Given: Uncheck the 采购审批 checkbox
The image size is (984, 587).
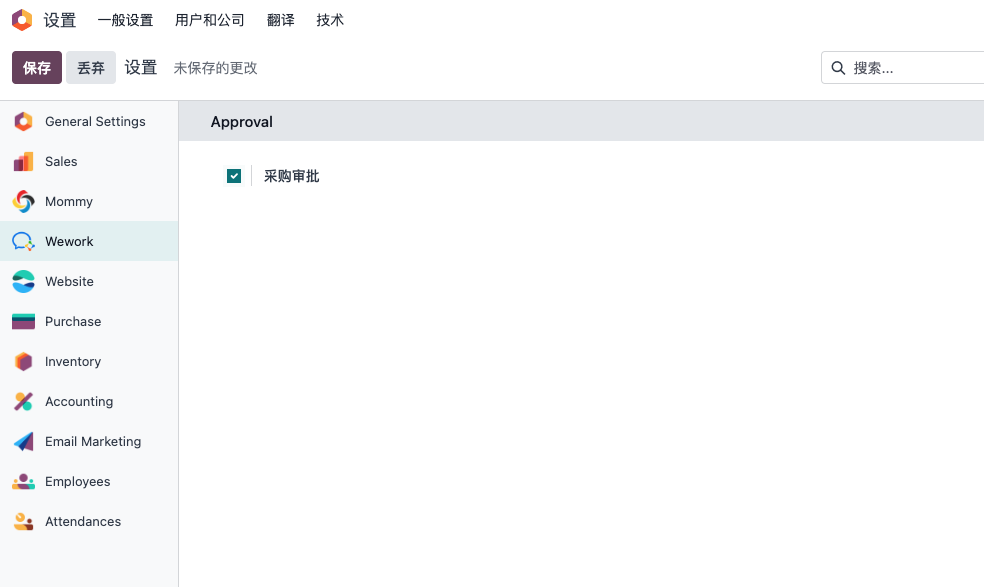Looking at the screenshot, I should pyautogui.click(x=234, y=176).
